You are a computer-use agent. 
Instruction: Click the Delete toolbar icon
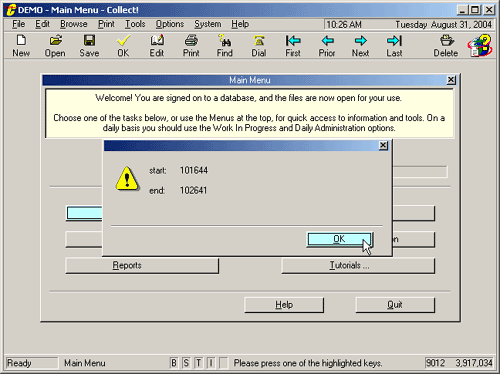(x=447, y=41)
